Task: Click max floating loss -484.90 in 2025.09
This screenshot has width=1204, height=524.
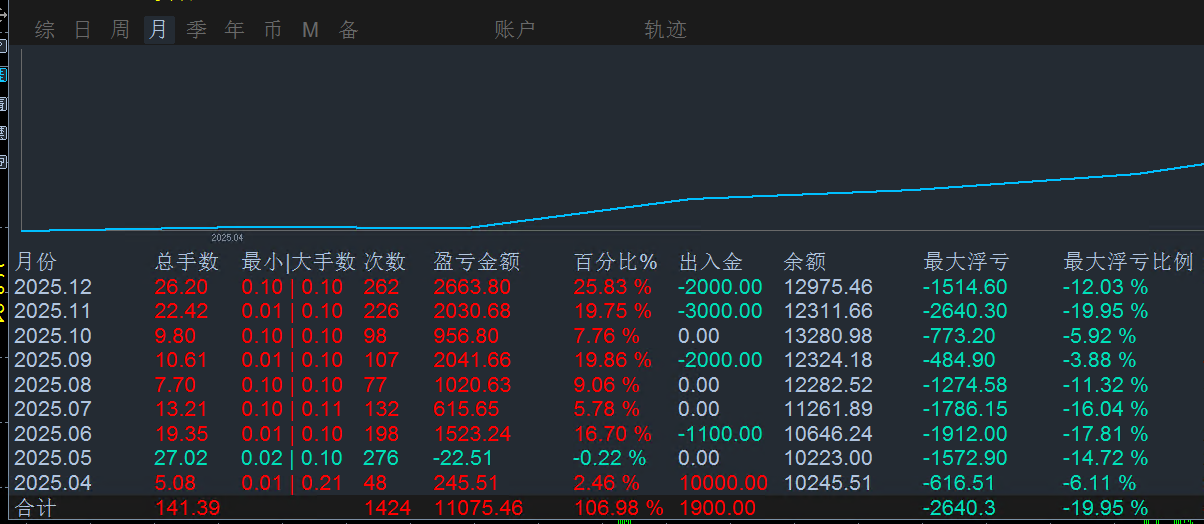Action: pos(959,360)
